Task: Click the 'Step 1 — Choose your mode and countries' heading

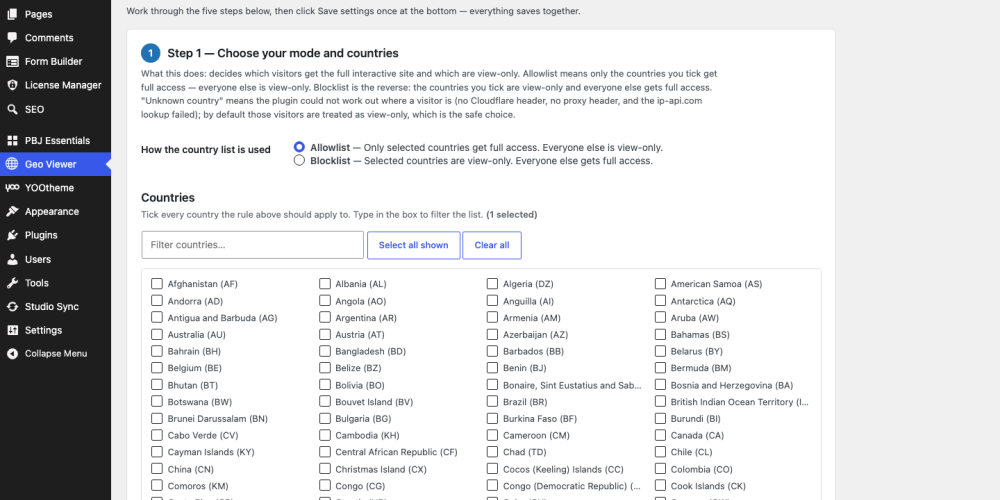Action: 283,53
